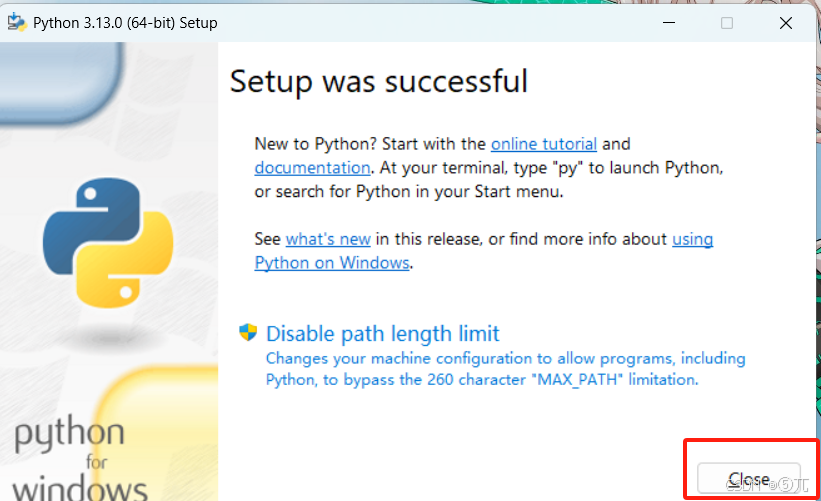The height and width of the screenshot is (501, 821).
Task: Open the documentation link
Action: pyautogui.click(x=312, y=168)
